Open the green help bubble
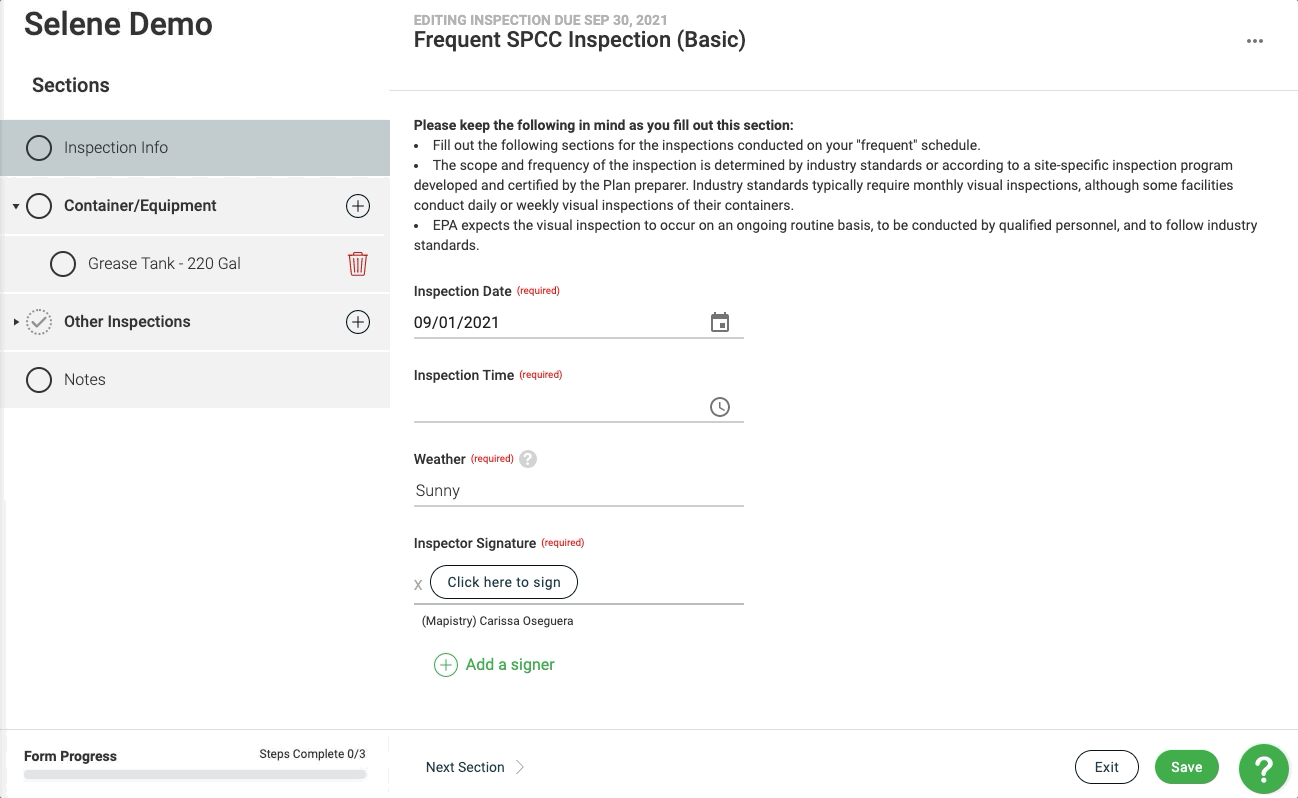Screen dimensions: 1298x798 [1264, 768]
